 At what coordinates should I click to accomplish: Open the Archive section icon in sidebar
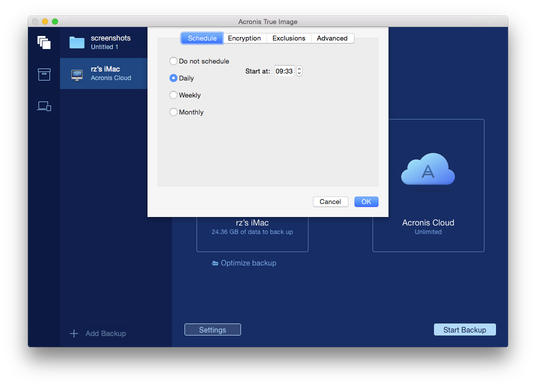pos(44,74)
